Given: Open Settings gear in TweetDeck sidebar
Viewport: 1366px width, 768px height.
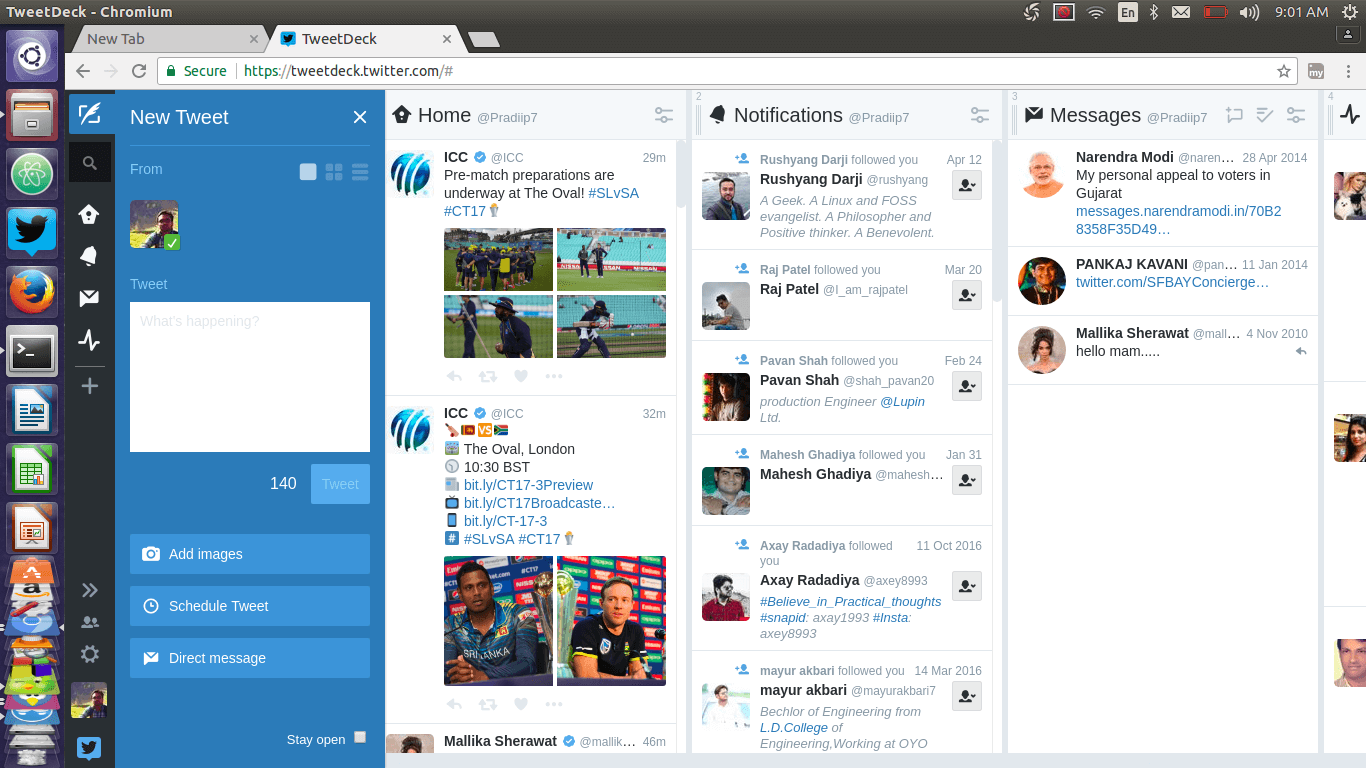Looking at the screenshot, I should pyautogui.click(x=89, y=654).
